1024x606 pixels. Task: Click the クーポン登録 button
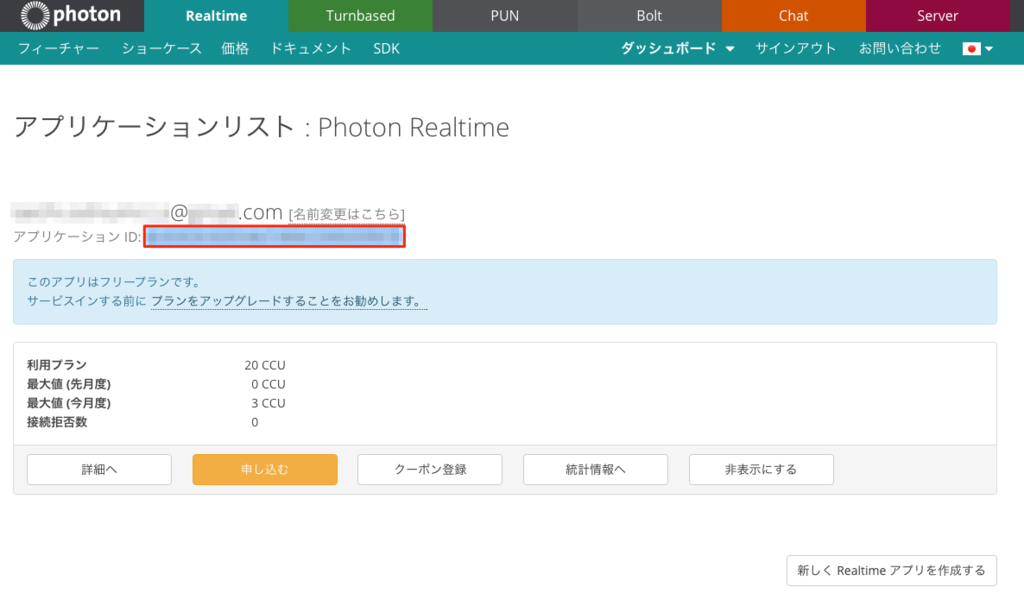click(430, 470)
